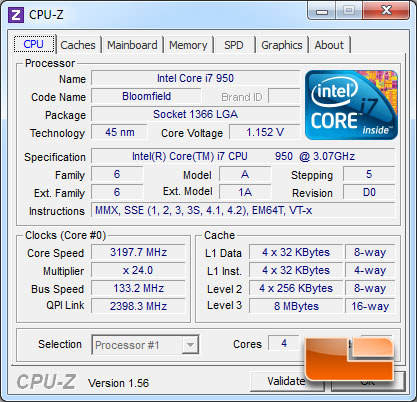Go to the Memory tab
Image resolution: width=417 pixels, height=402 pixels.
(x=188, y=45)
